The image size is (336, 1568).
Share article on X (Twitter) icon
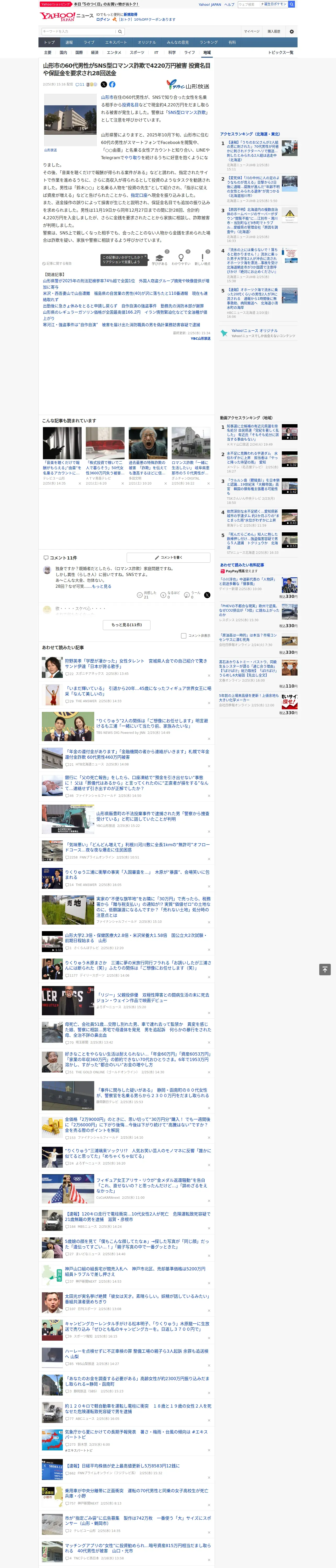pos(104,85)
